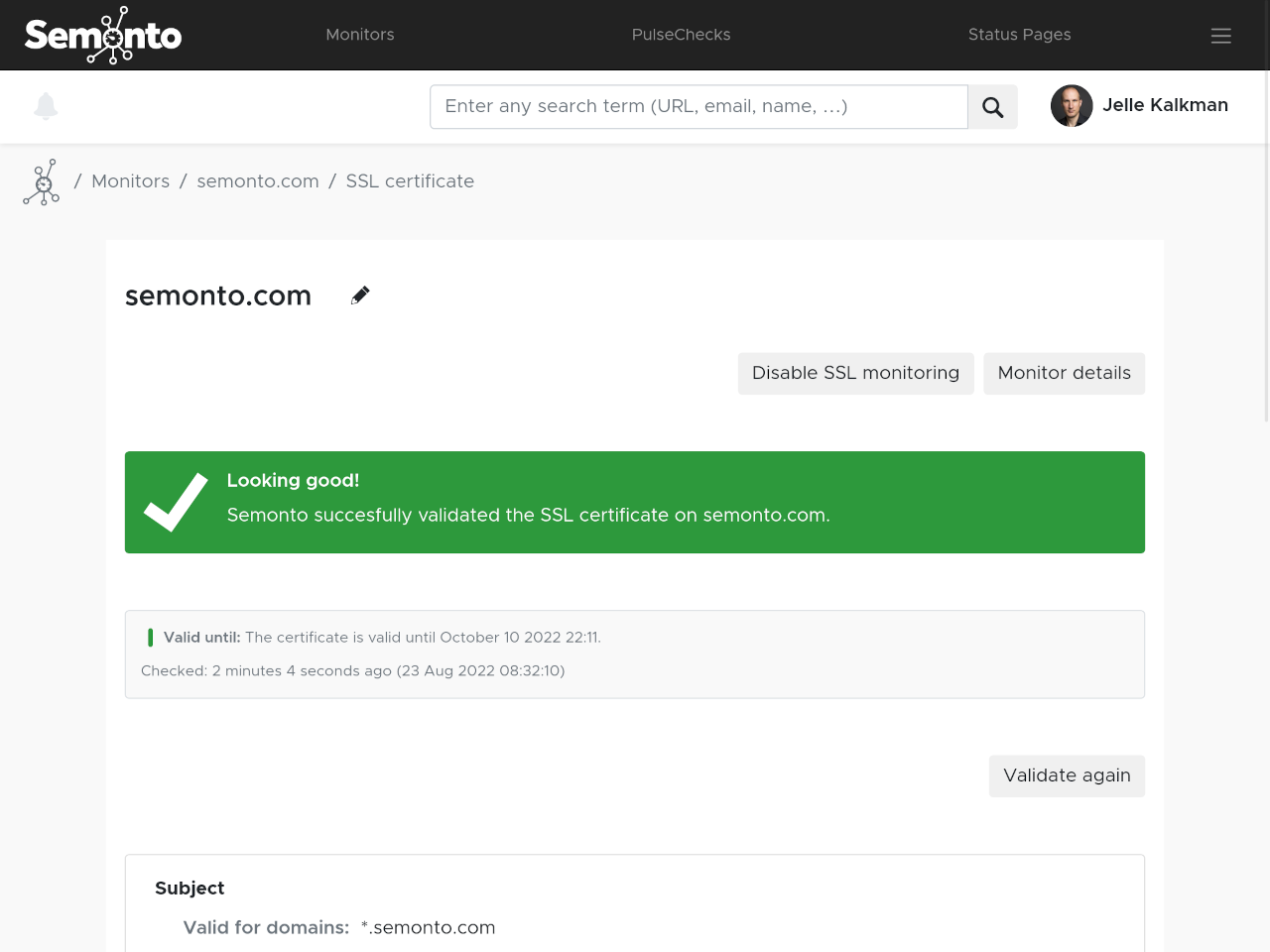This screenshot has width=1270, height=952.
Task: Click Jelle Kalkman's profile avatar
Action: coord(1072,106)
